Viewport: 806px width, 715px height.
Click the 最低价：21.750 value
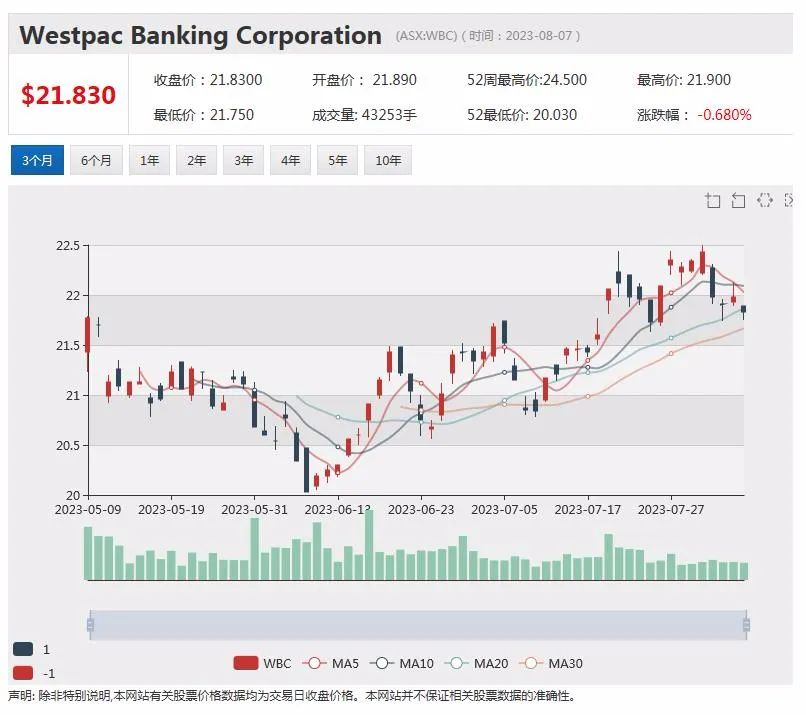coord(204,115)
